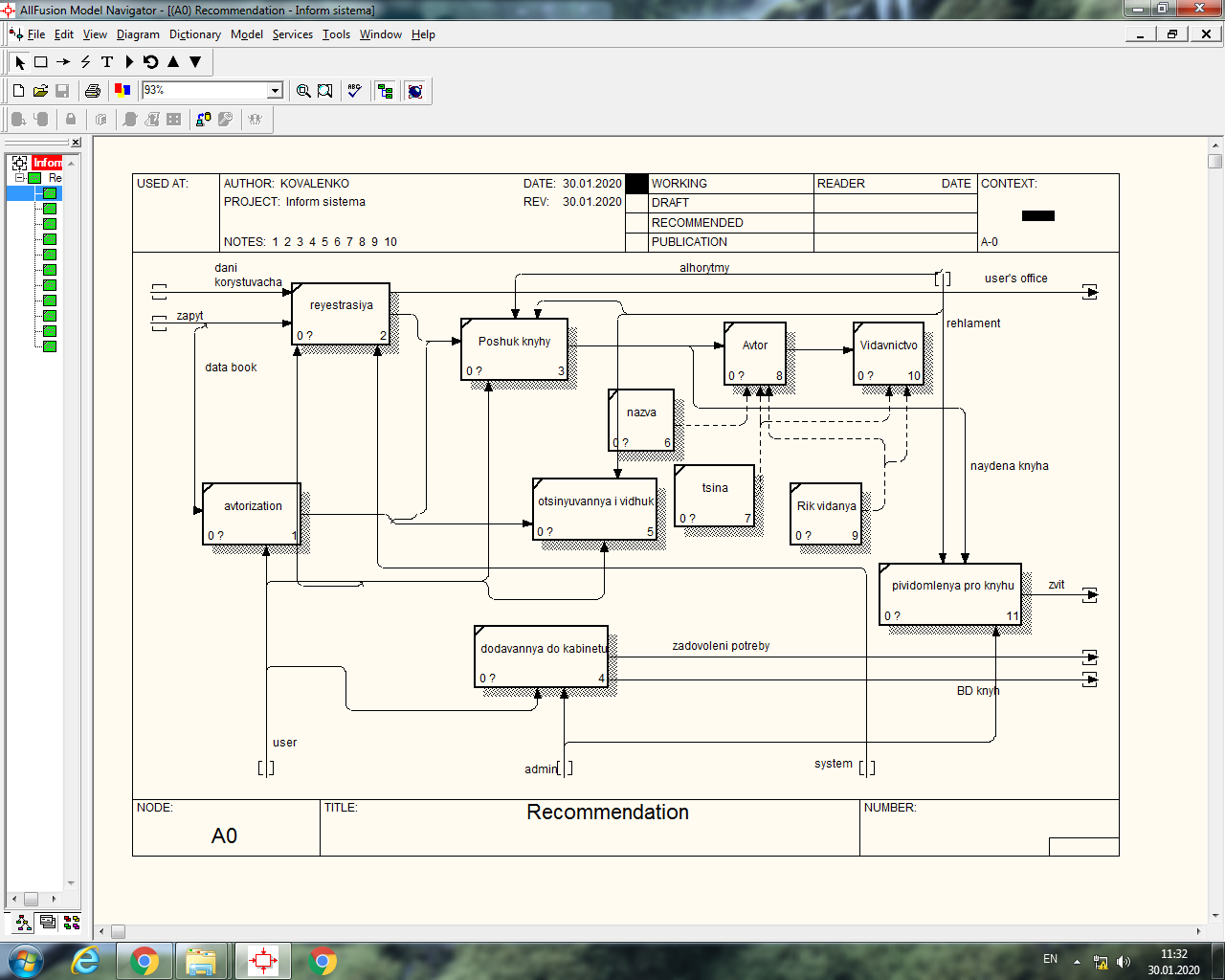1225x980 pixels.
Task: Select the reyestrasiya activity box
Action: [x=341, y=314]
